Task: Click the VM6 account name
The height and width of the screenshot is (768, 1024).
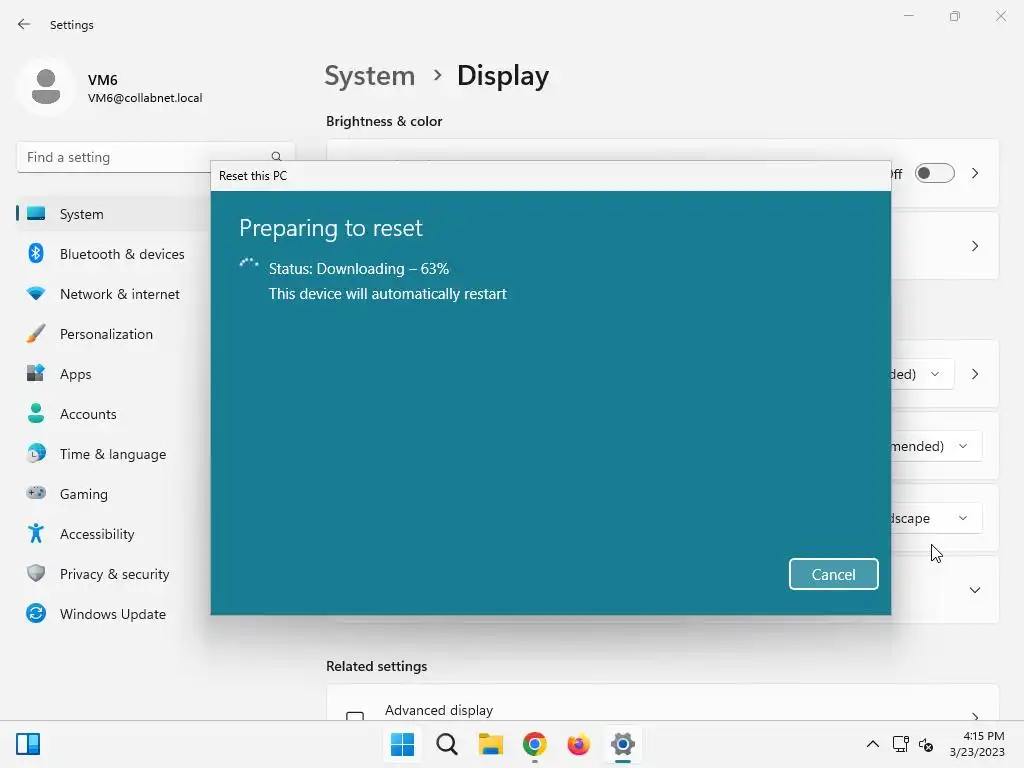Action: pyautogui.click(x=103, y=80)
